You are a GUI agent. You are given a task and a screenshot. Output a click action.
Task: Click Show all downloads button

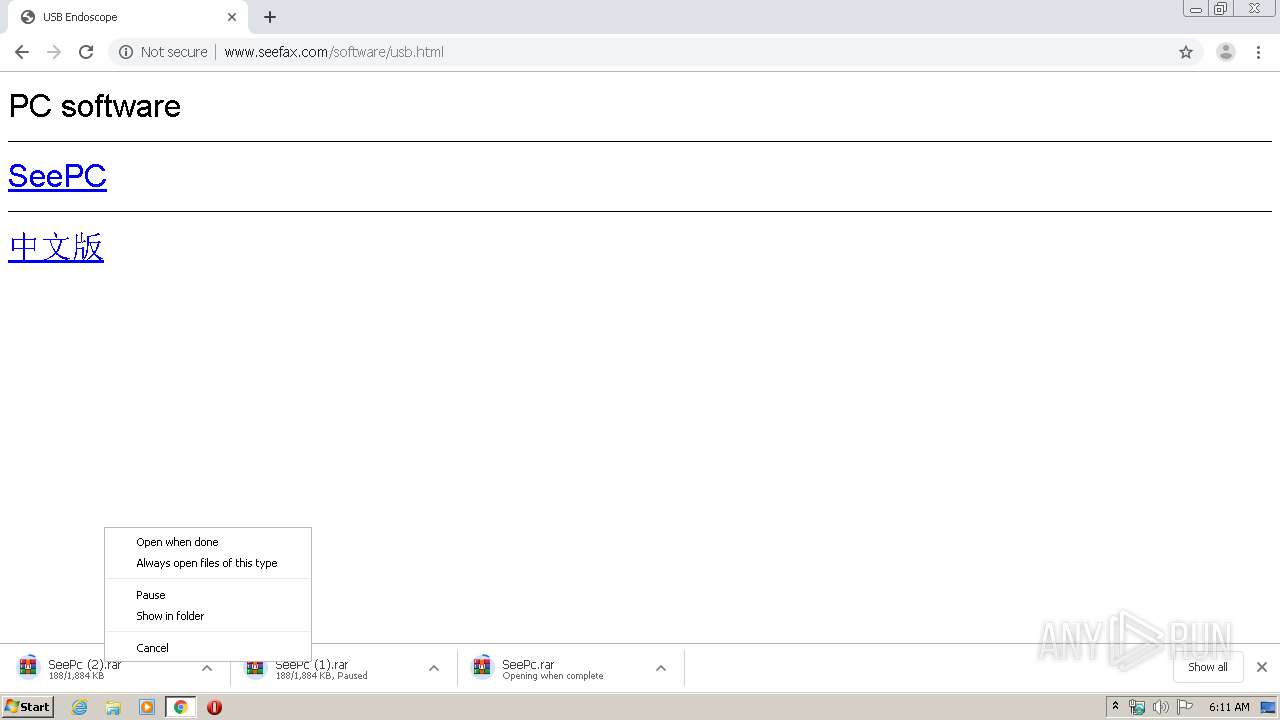click(1207, 667)
